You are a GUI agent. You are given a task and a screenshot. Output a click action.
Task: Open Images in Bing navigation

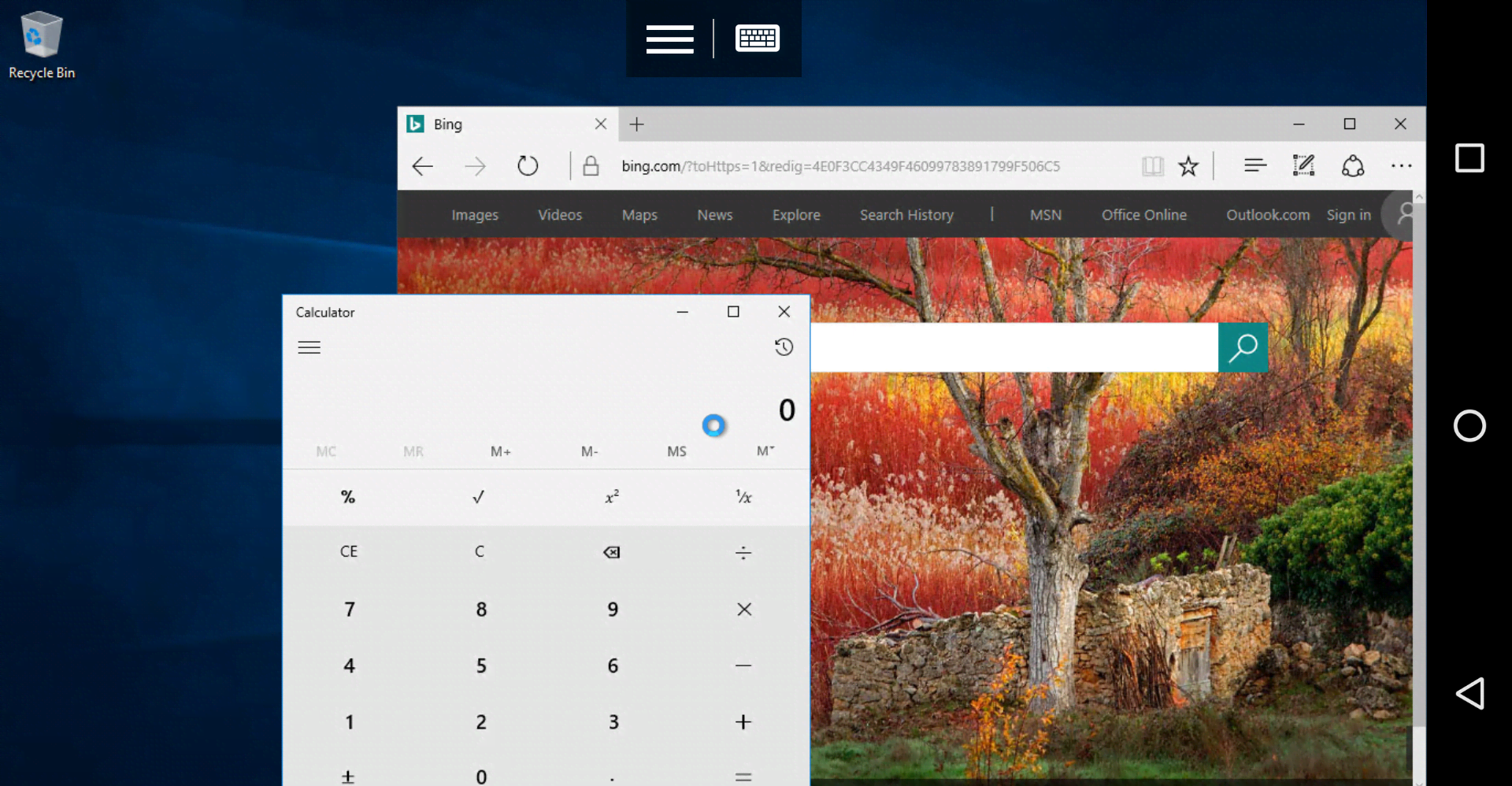pos(475,215)
